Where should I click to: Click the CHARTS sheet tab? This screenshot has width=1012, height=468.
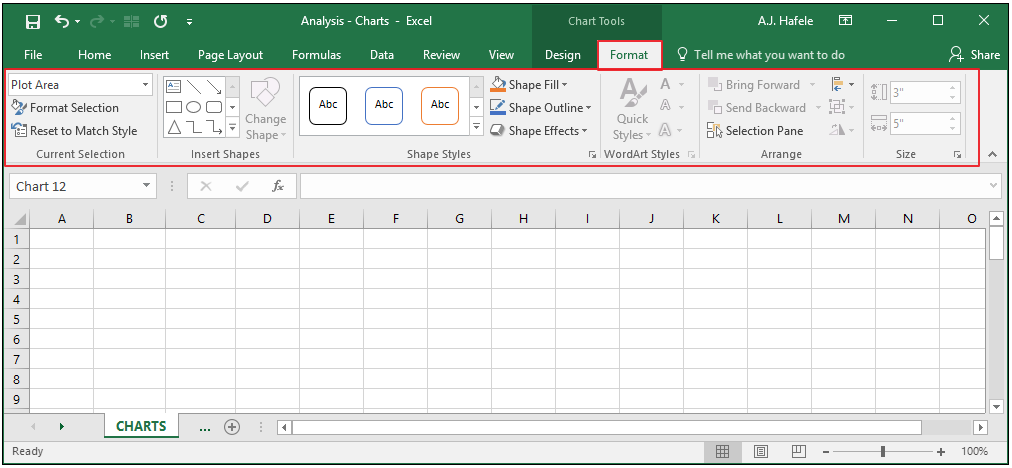[141, 426]
